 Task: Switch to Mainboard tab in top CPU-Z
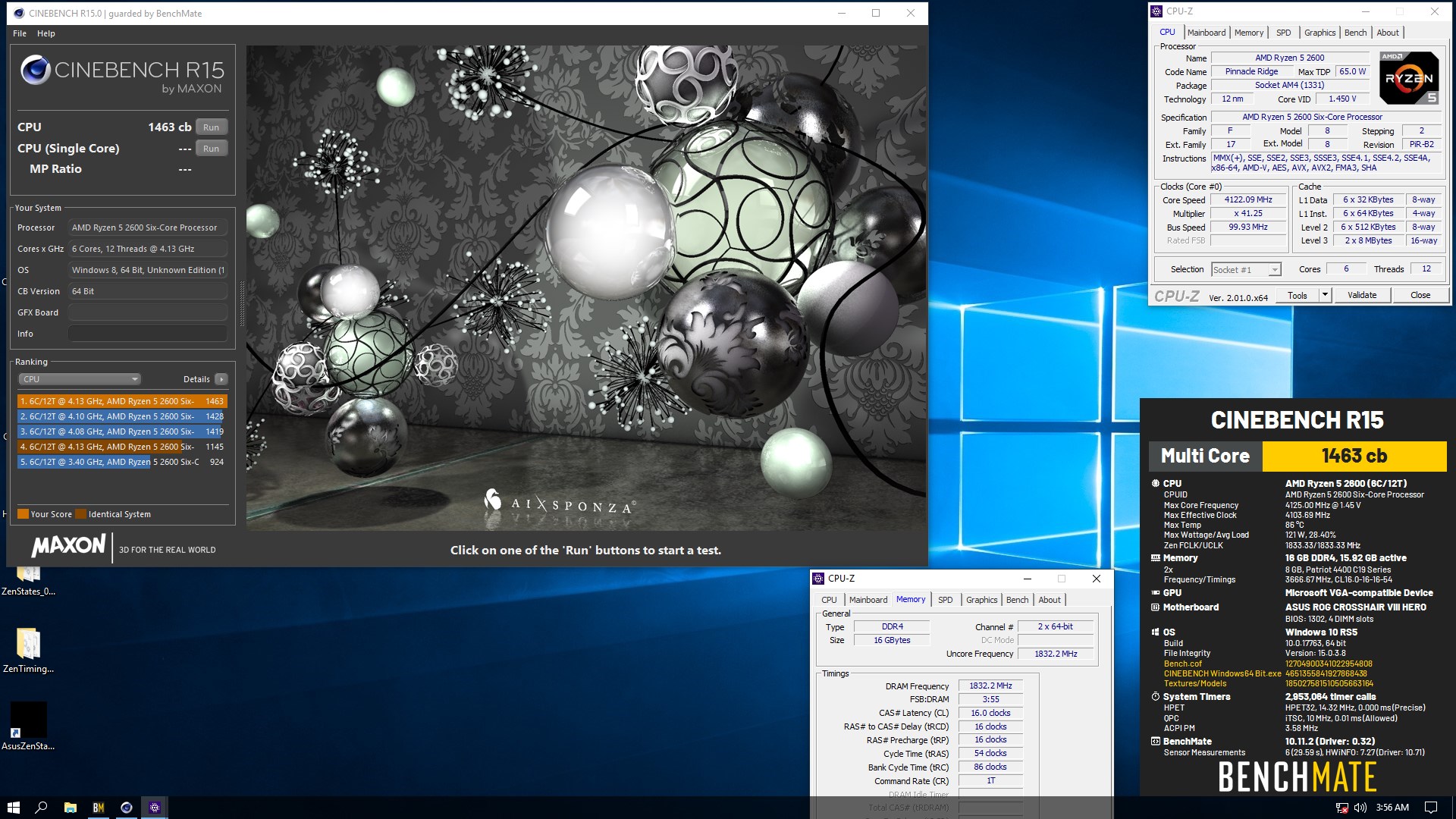click(x=1207, y=33)
